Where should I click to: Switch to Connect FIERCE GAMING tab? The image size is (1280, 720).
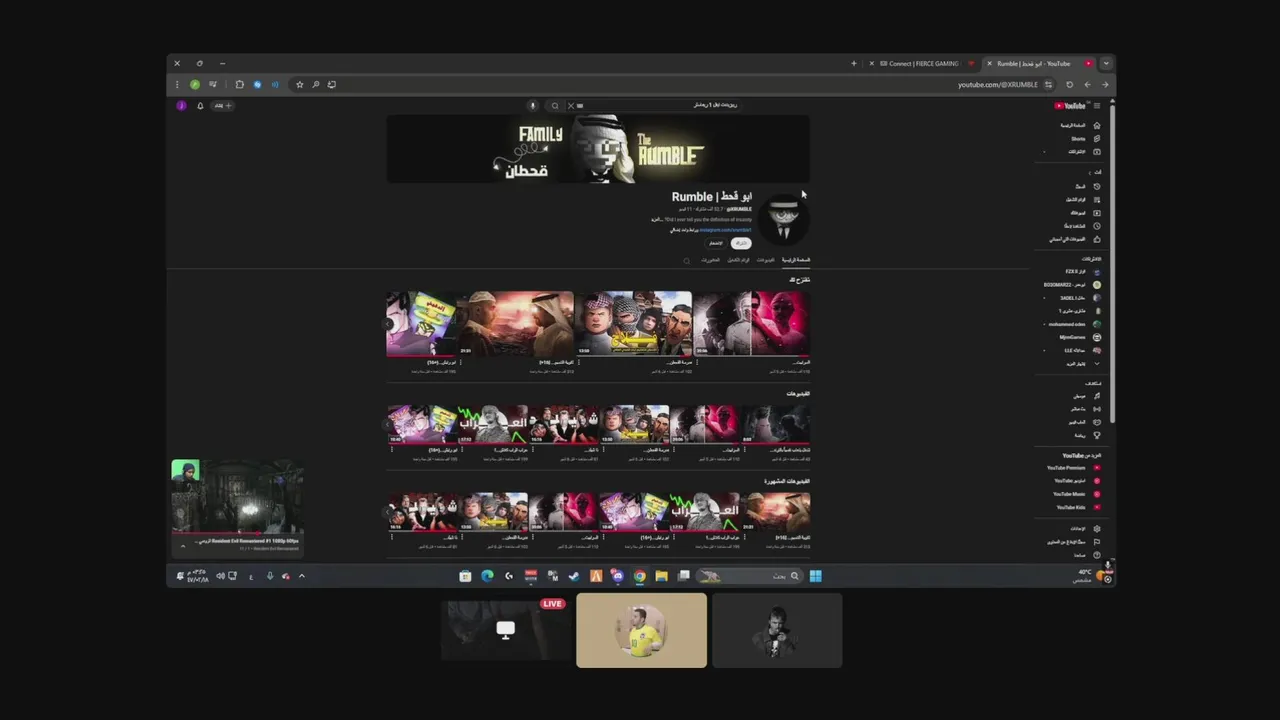click(923, 63)
